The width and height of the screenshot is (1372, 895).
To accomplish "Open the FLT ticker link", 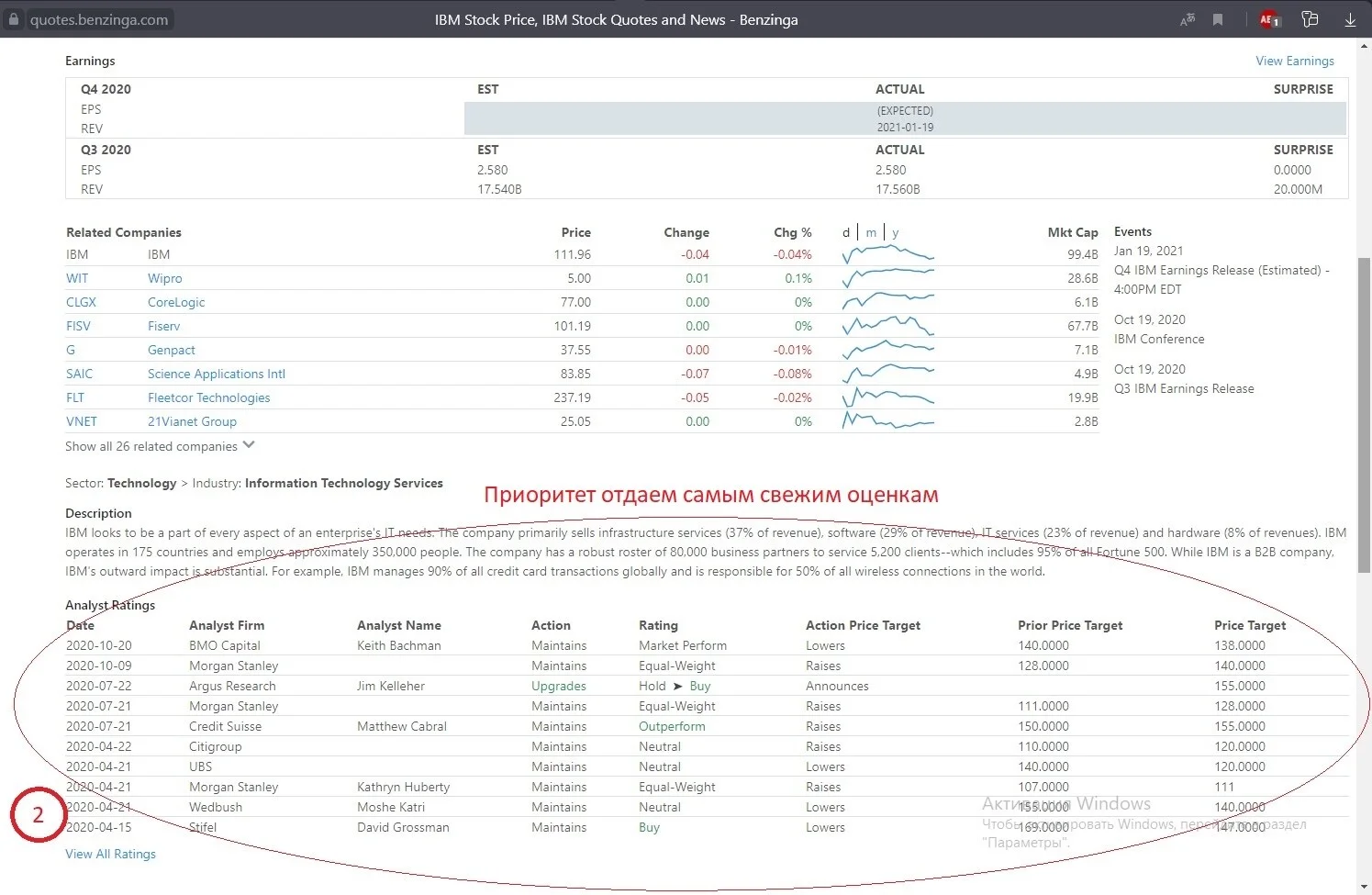I will [x=75, y=397].
